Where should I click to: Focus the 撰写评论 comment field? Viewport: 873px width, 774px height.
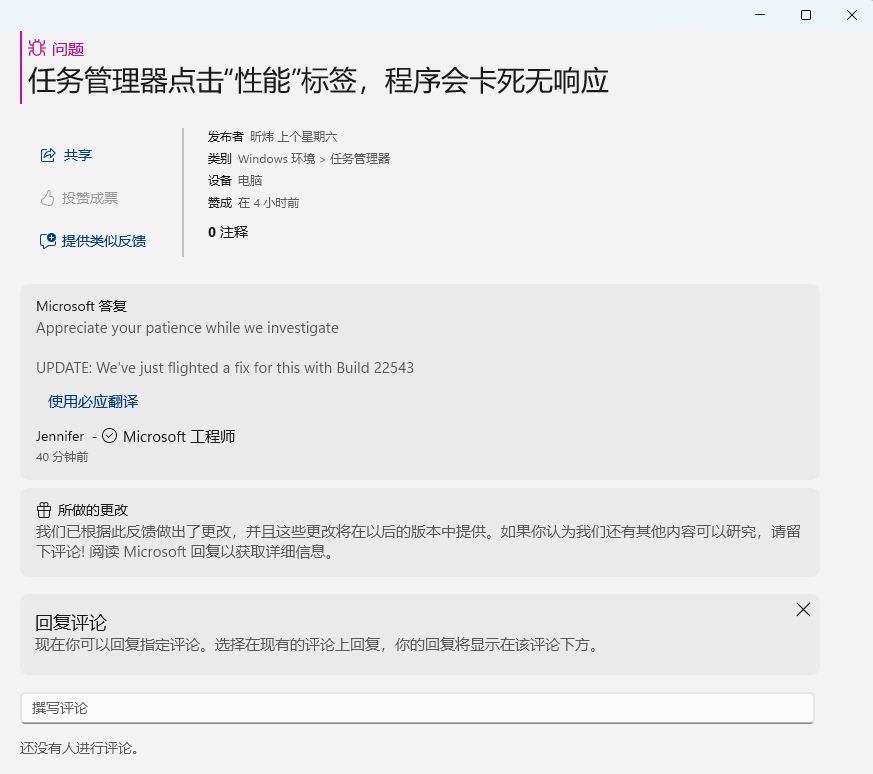point(417,708)
